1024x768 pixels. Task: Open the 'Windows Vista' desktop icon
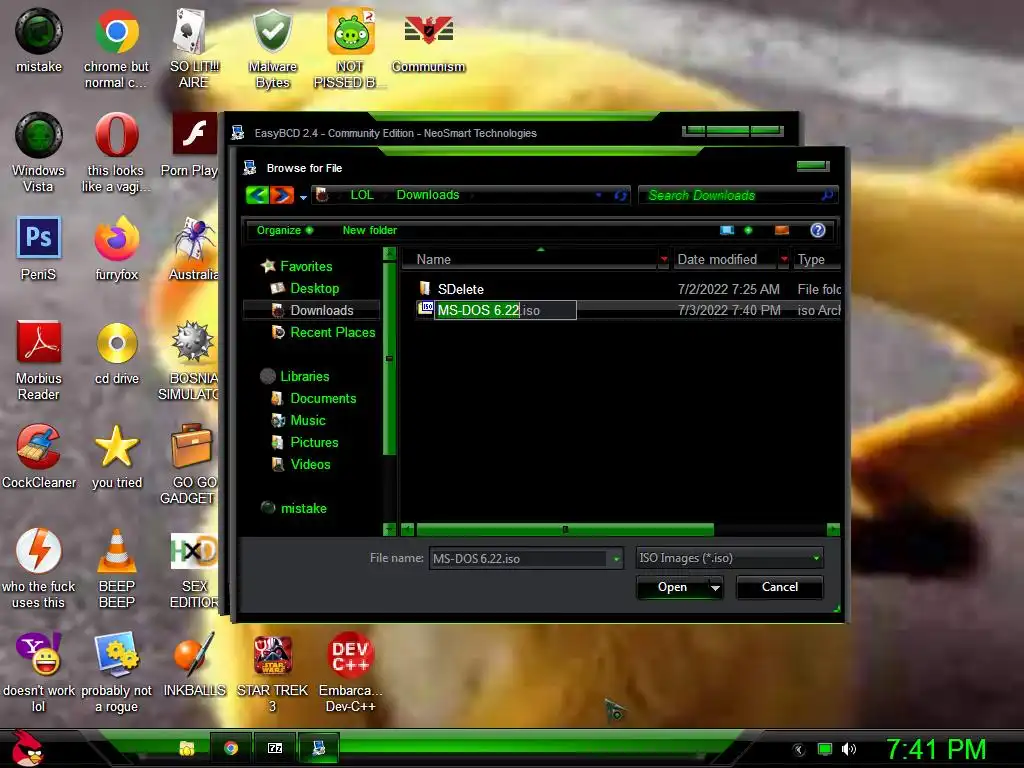point(39,153)
